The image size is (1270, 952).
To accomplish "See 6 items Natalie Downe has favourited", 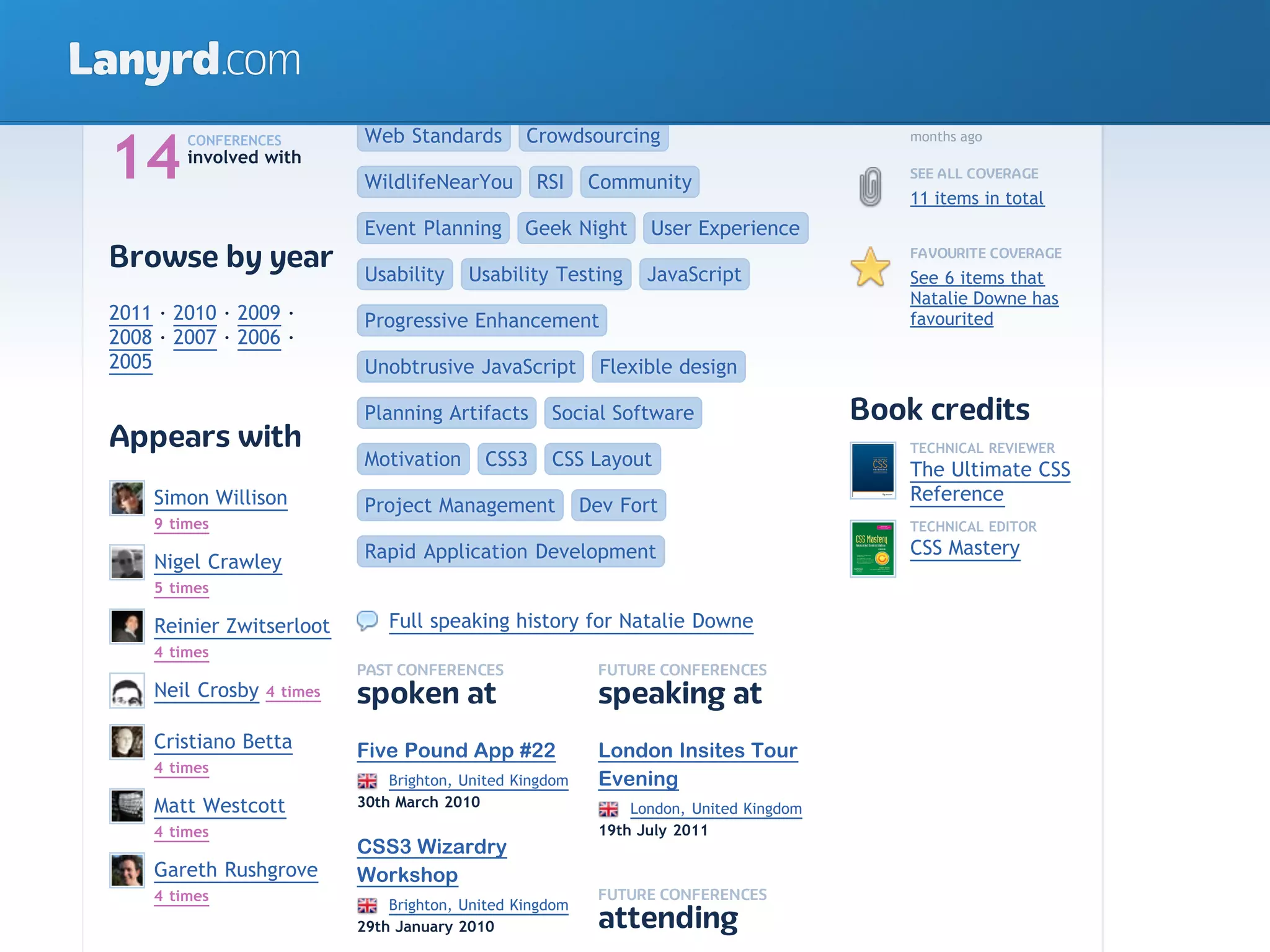I will point(984,298).
